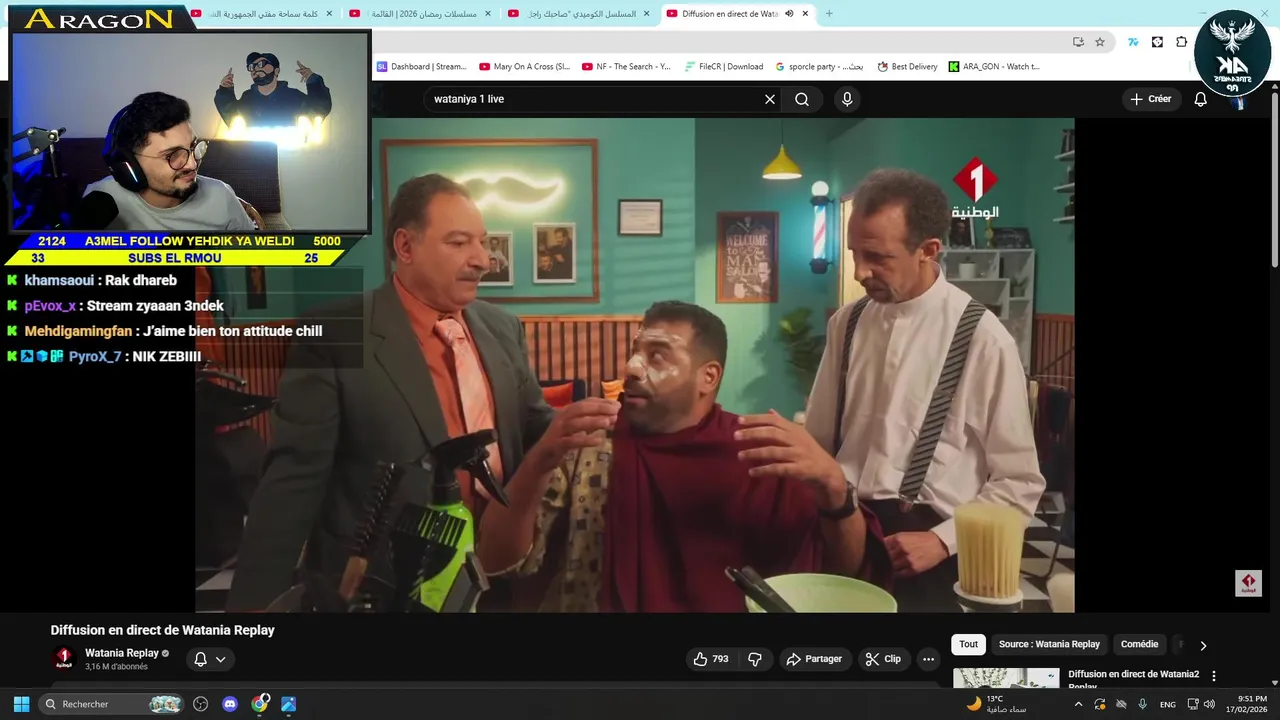Open Chrome from the taskbar
The width and height of the screenshot is (1280, 720).
[260, 704]
